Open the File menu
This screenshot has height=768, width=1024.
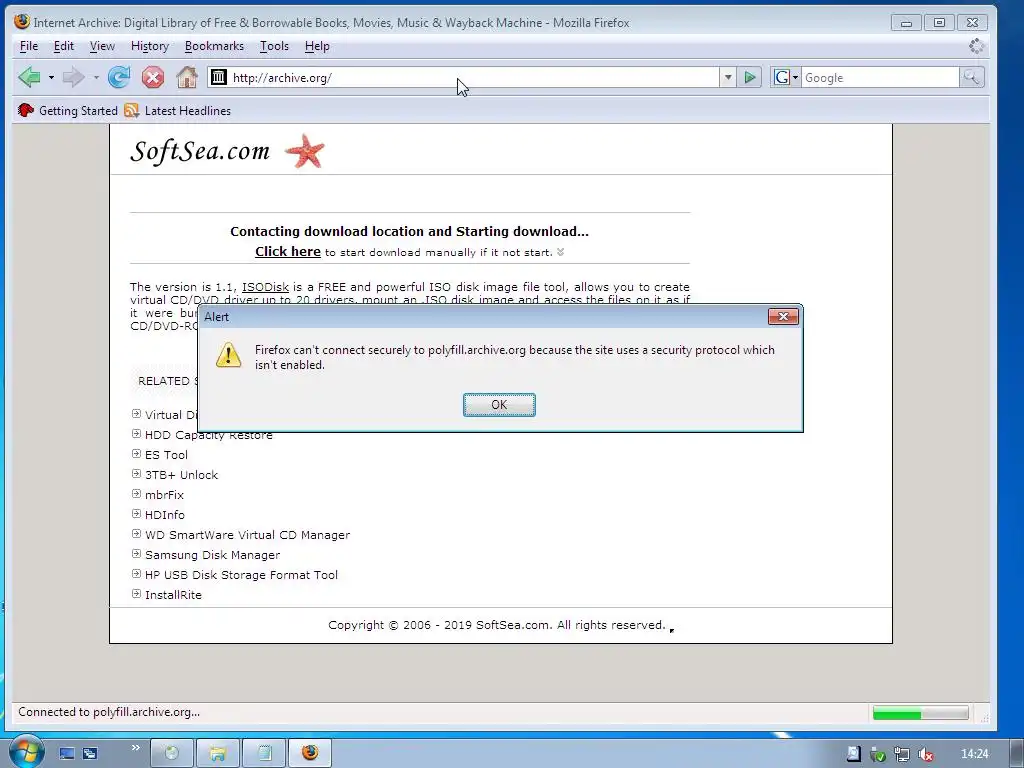click(x=29, y=46)
